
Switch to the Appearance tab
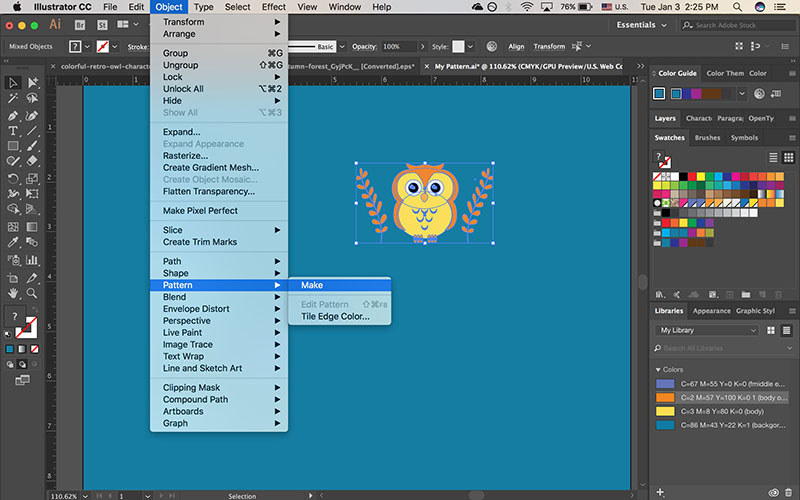[x=711, y=311]
